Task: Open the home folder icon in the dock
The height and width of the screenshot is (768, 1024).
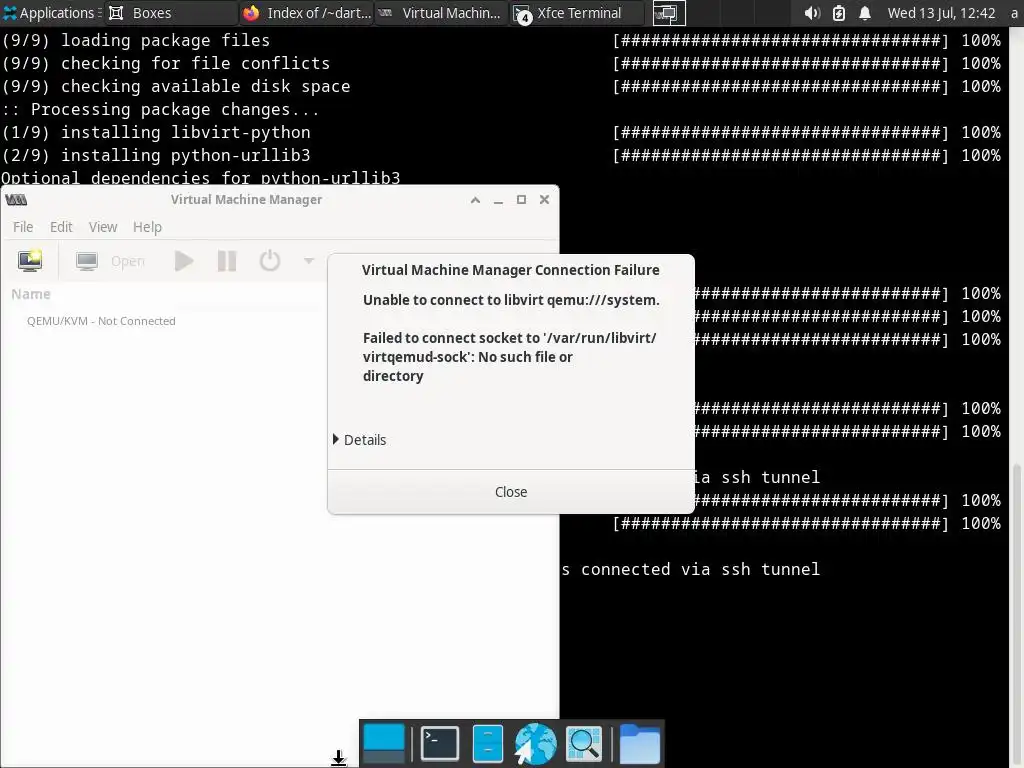Action: tap(639, 743)
